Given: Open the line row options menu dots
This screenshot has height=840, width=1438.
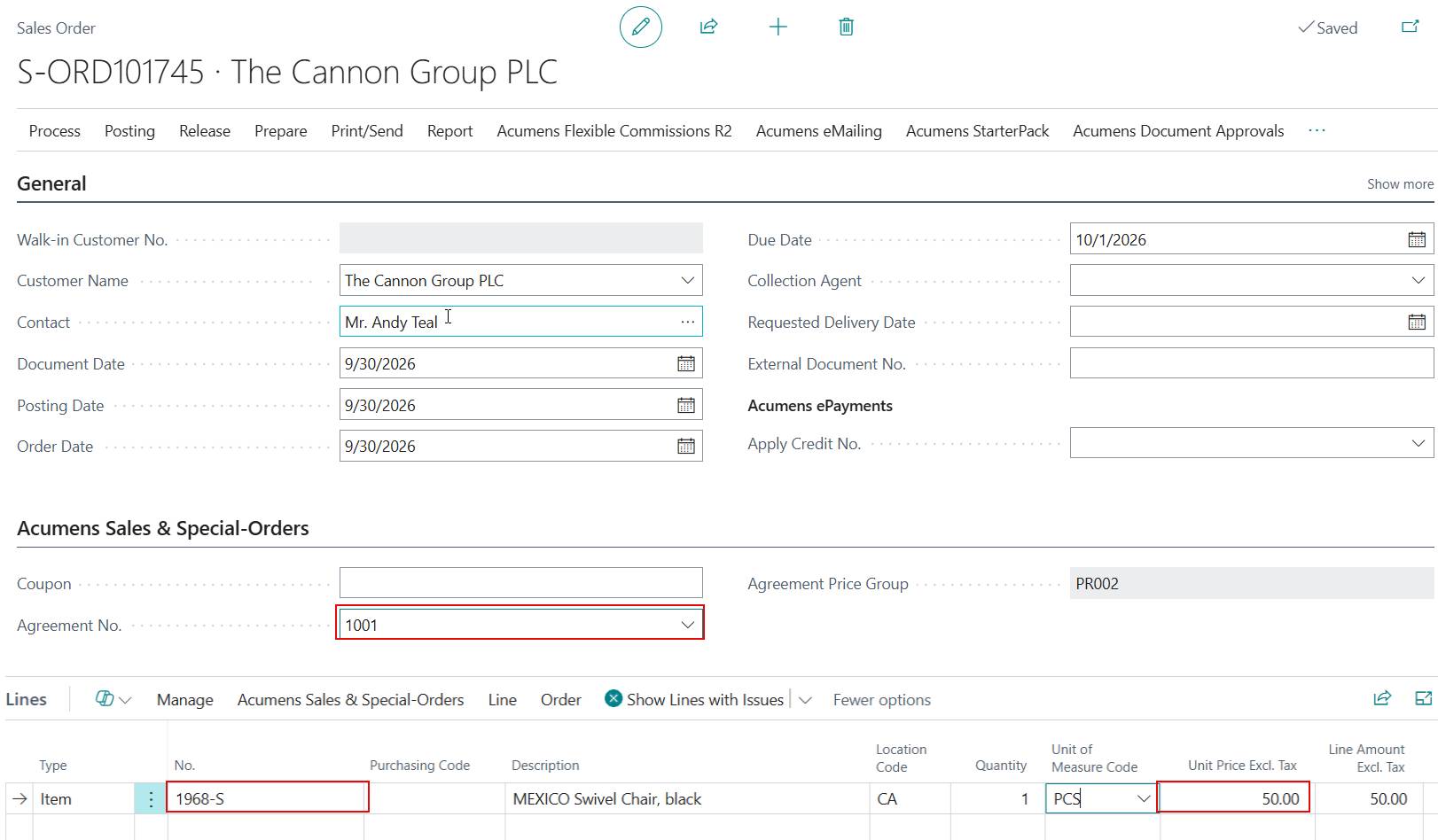Looking at the screenshot, I should (151, 798).
